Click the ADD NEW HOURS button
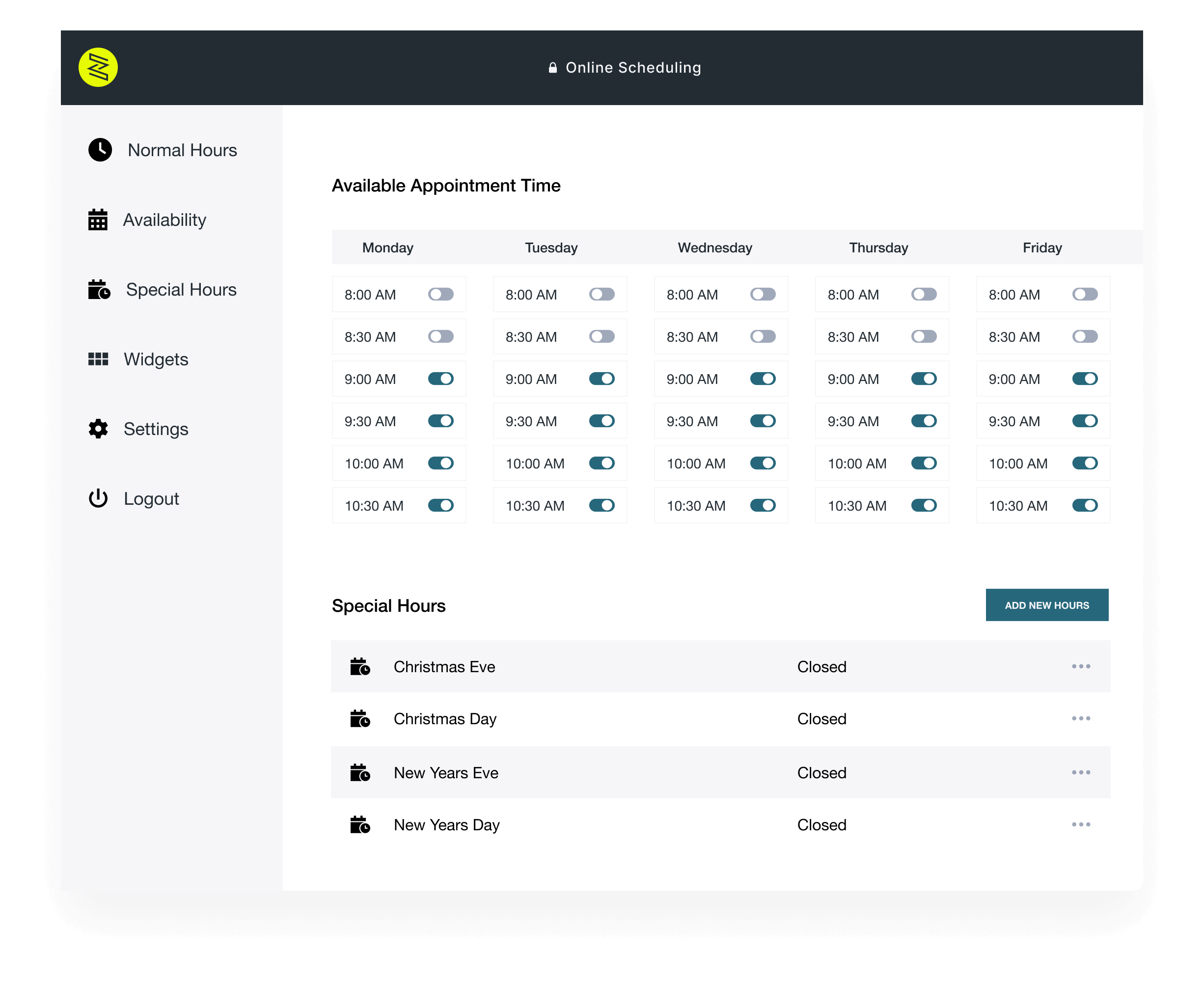The image size is (1204, 982). [x=1047, y=605]
